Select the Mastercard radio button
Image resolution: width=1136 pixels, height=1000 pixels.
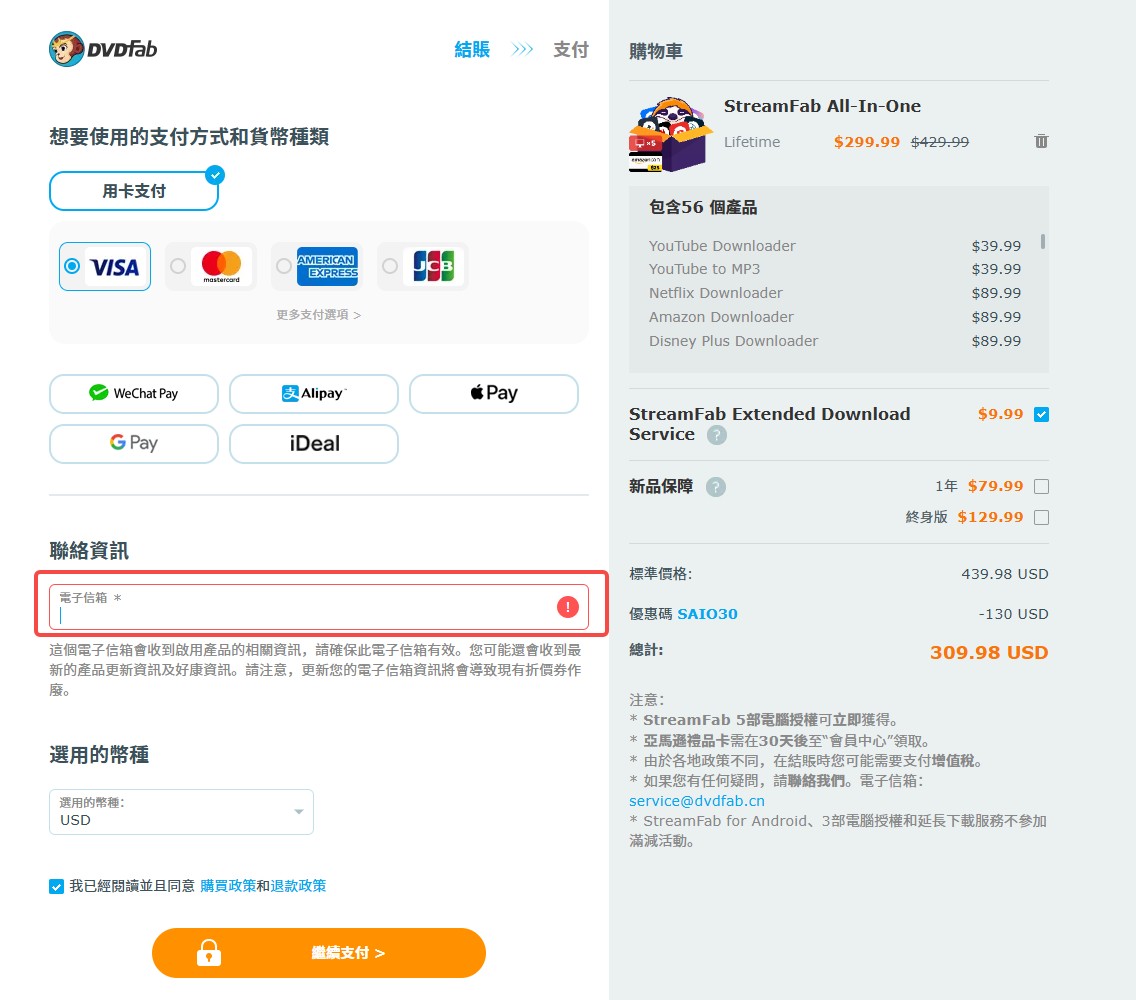[x=178, y=267]
